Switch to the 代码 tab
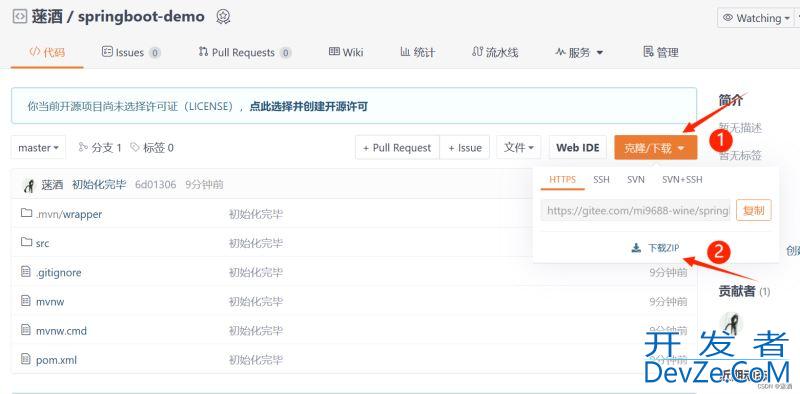The width and height of the screenshot is (800, 394). (x=47, y=52)
